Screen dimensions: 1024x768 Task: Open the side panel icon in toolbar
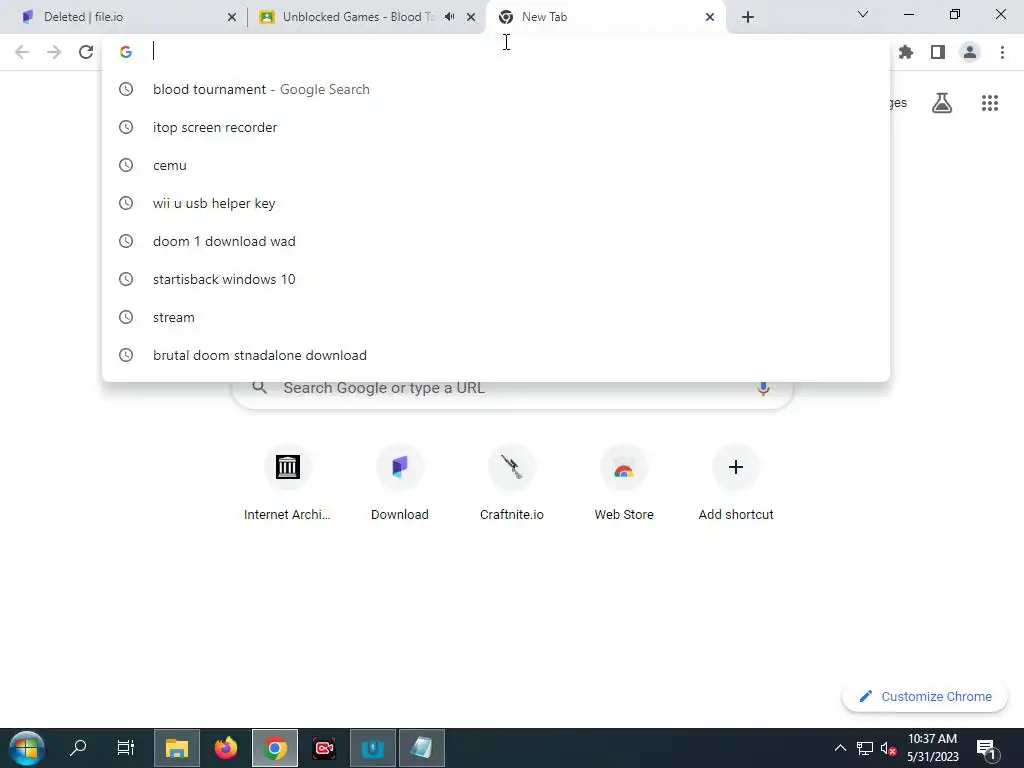(938, 52)
